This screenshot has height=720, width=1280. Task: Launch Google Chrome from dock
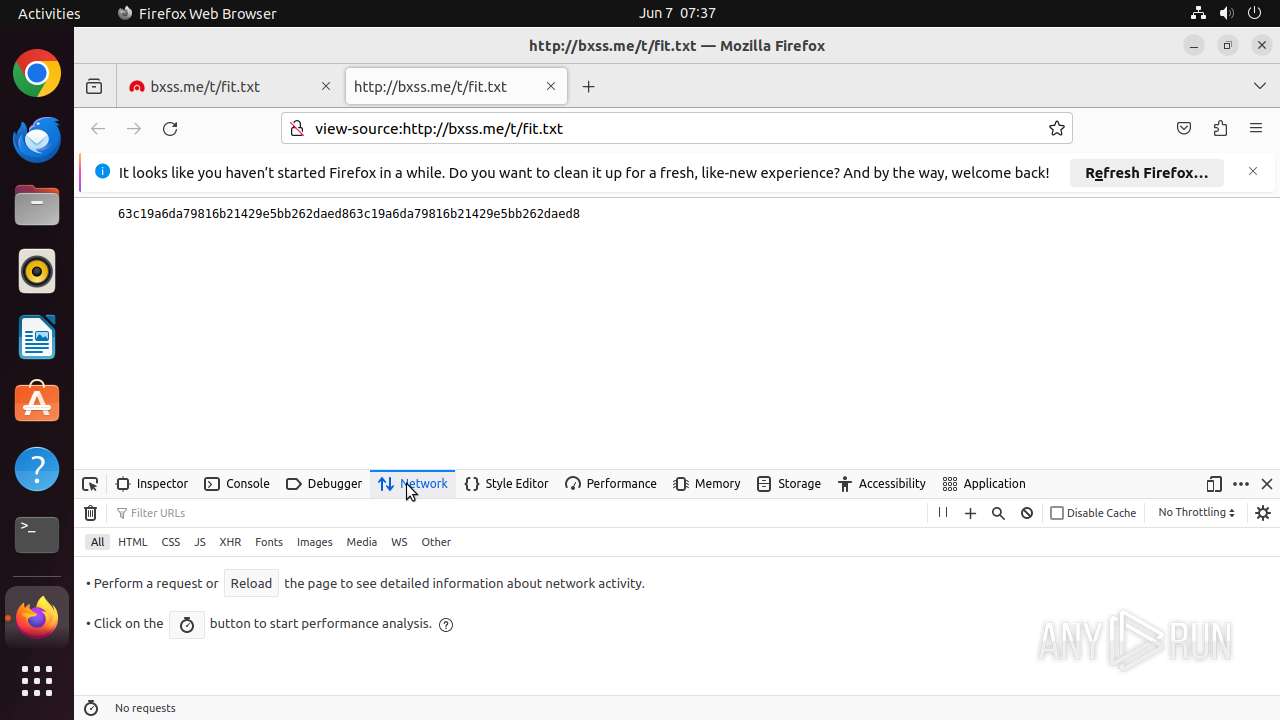[37, 74]
